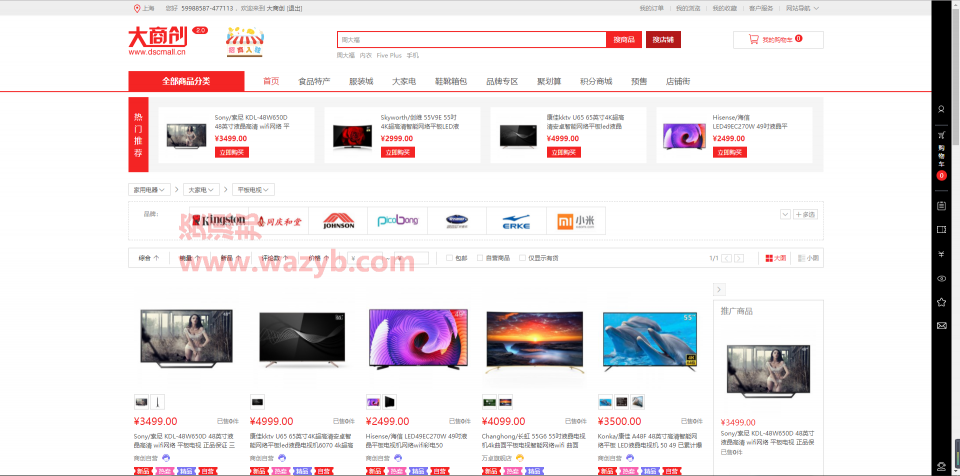Image resolution: width=960 pixels, height=476 pixels.
Task: Filter by the JOHNSON brand logo
Action: click(x=338, y=221)
